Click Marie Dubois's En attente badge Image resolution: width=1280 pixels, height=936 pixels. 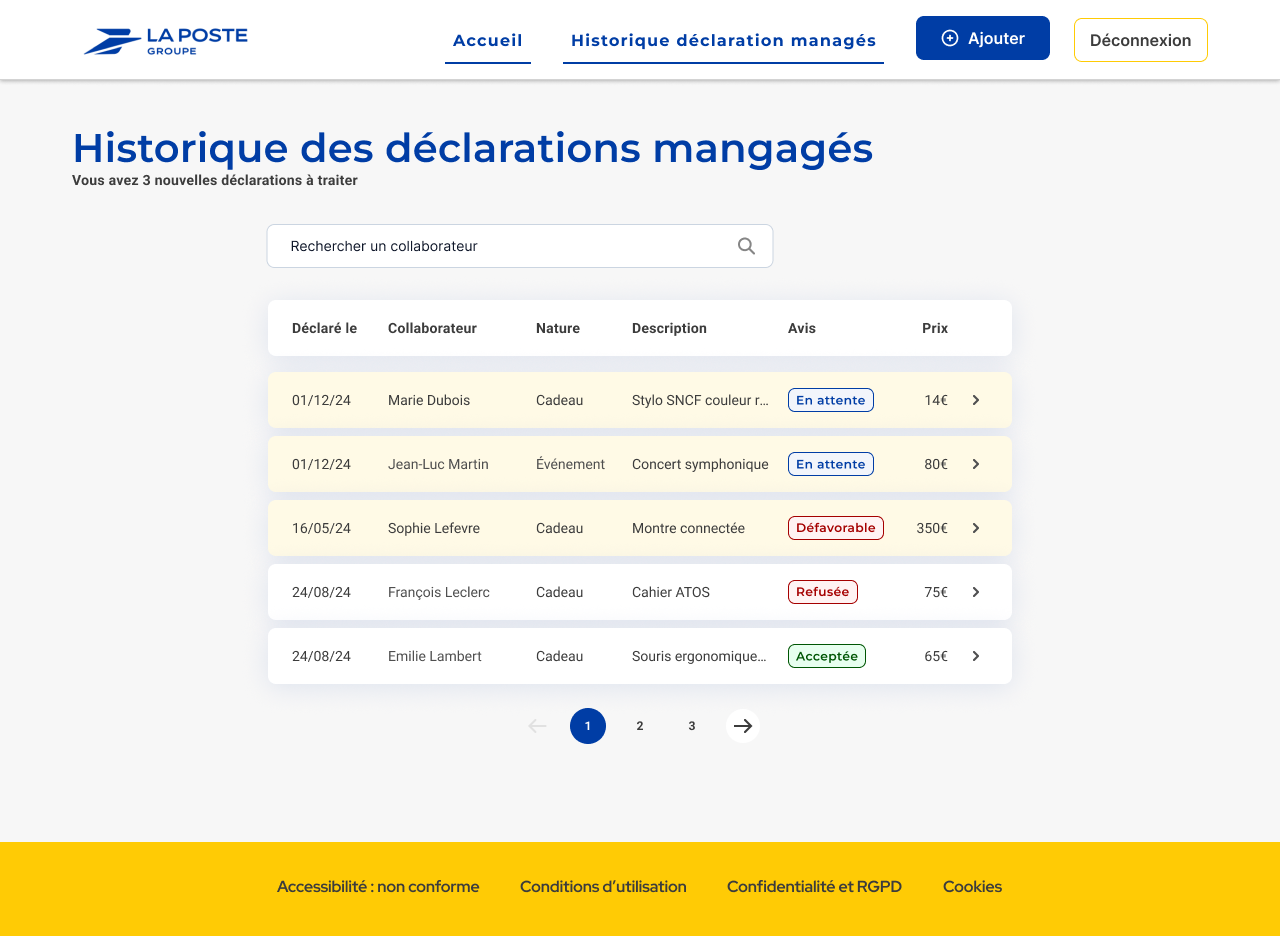pos(831,400)
